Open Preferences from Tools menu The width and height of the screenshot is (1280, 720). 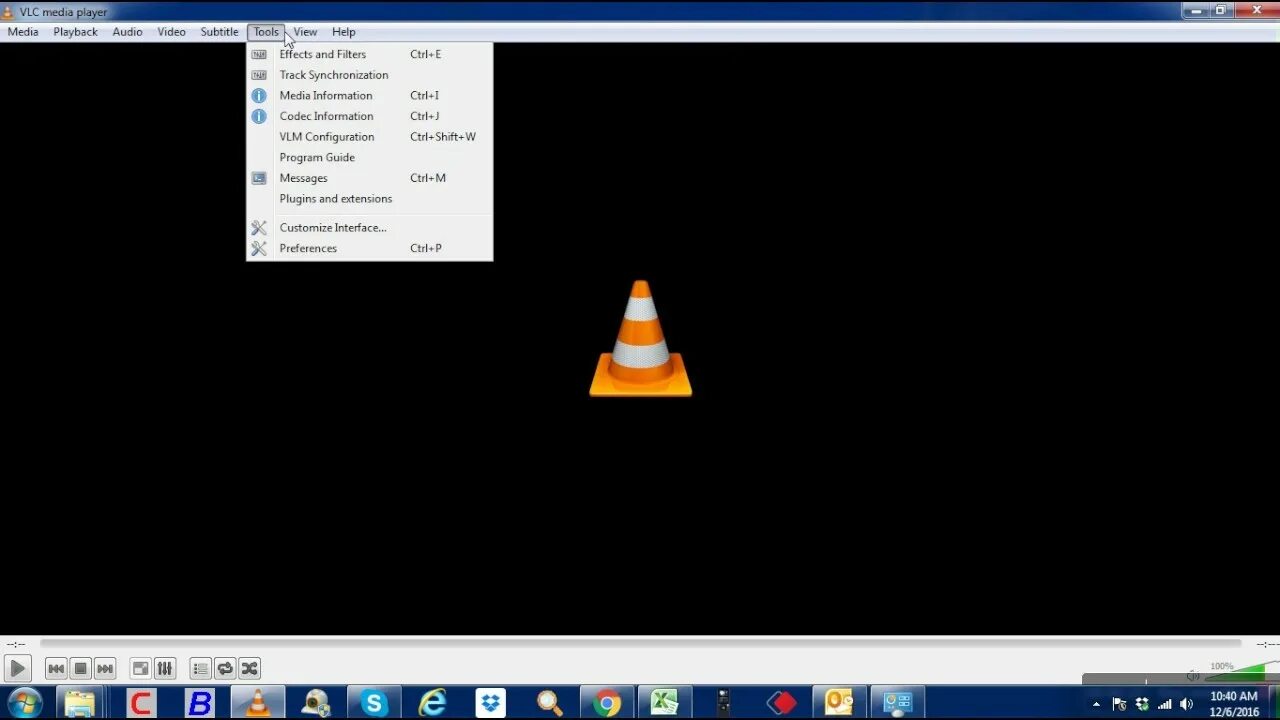click(x=369, y=248)
